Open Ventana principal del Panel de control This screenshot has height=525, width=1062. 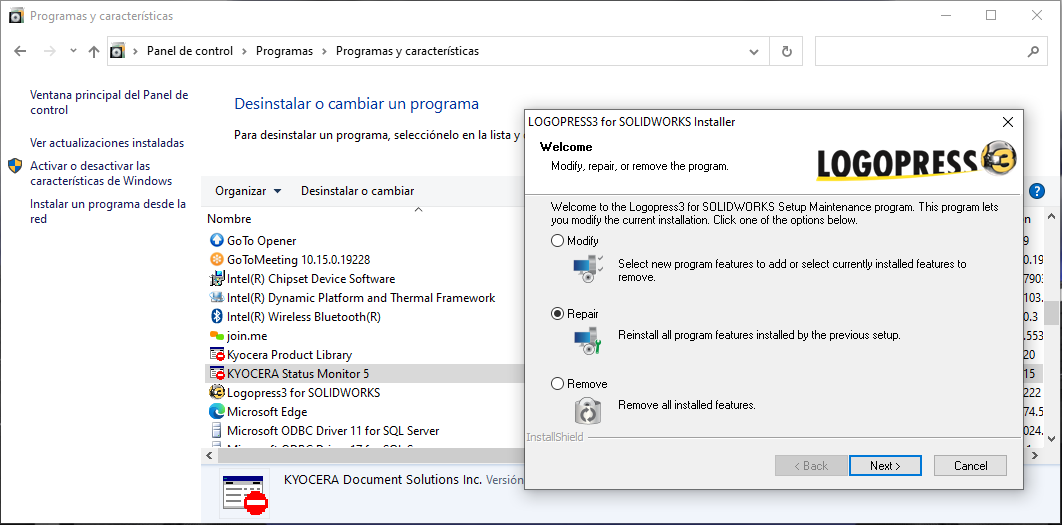coord(109,102)
